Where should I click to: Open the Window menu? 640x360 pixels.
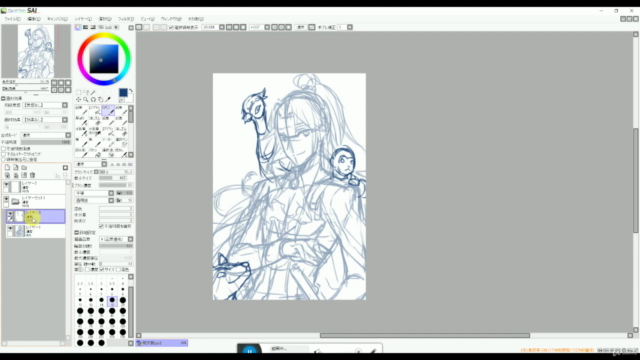(171, 19)
